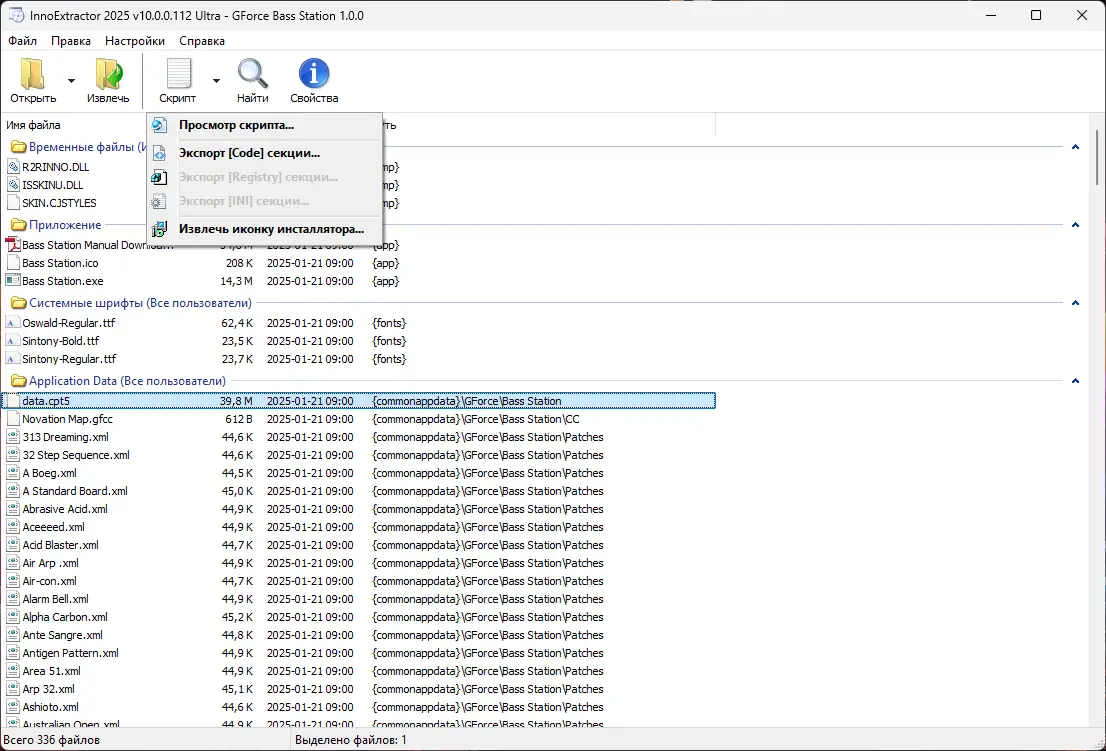The image size is (1106, 751).
Task: Select the Aceeeed.xml file name
Action: [54, 527]
